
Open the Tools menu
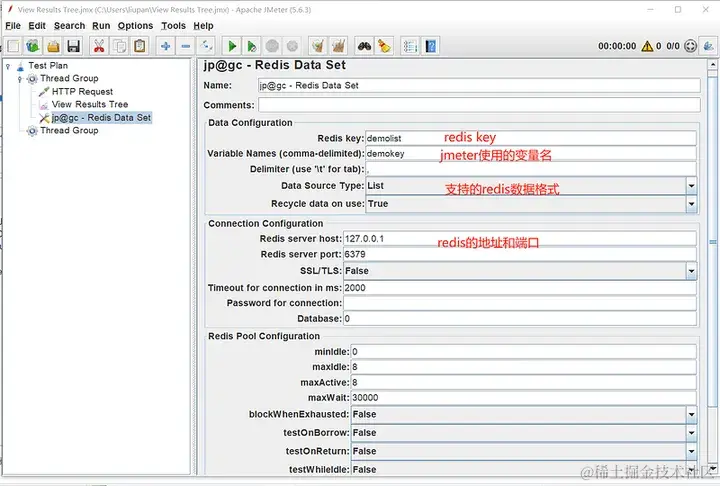click(173, 26)
